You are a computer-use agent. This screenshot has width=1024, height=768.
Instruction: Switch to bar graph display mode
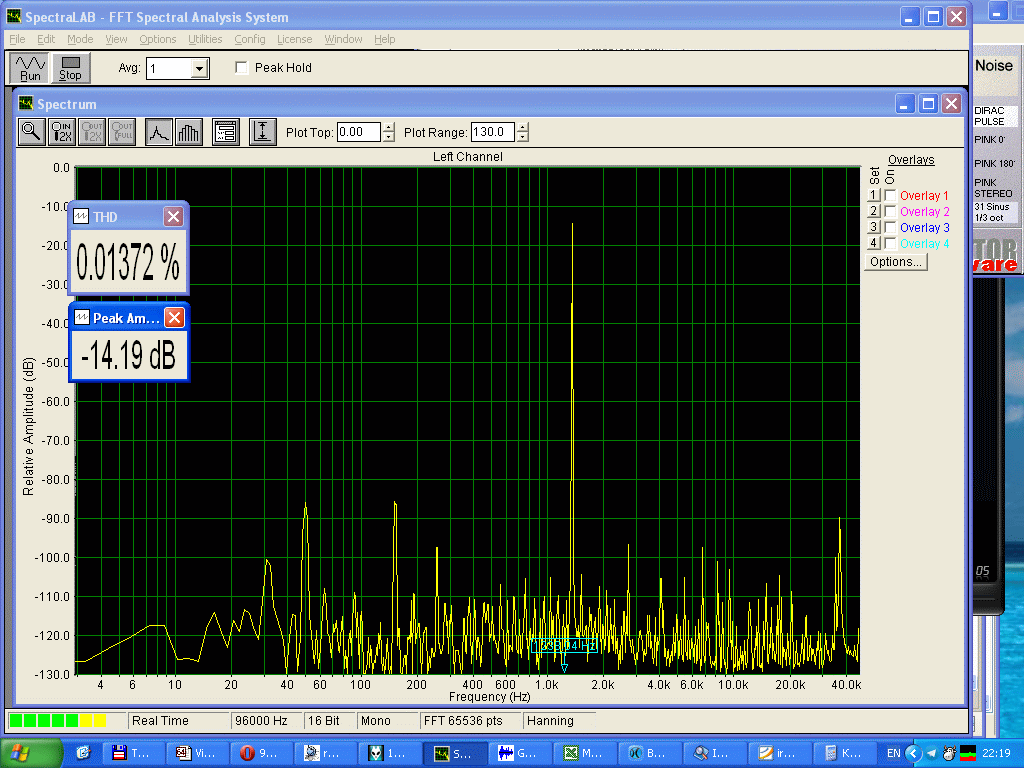[189, 132]
